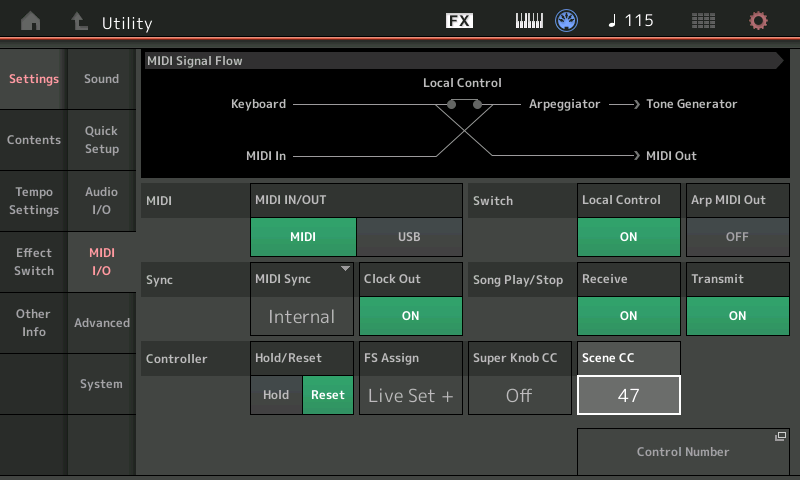The width and height of the screenshot is (800, 480).
Task: Tap the Home icon
Action: [x=31, y=21]
